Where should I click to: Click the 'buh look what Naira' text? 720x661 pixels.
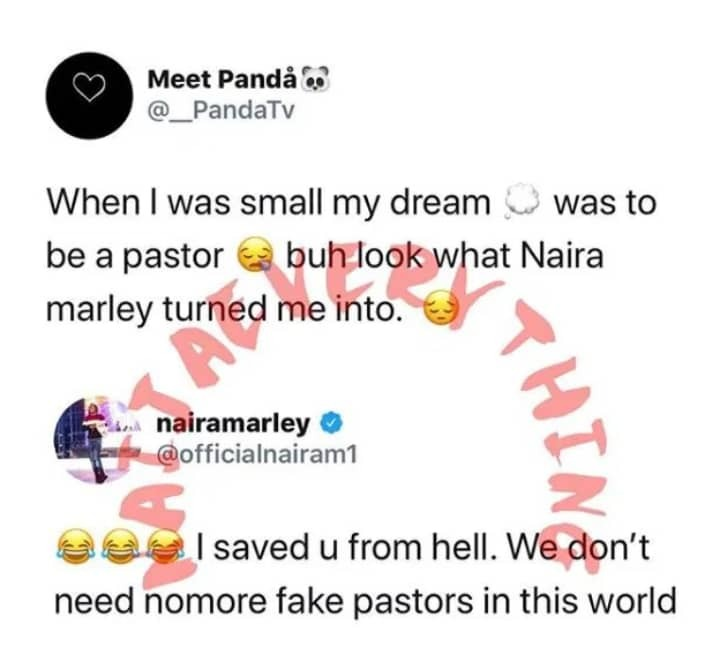coord(445,255)
